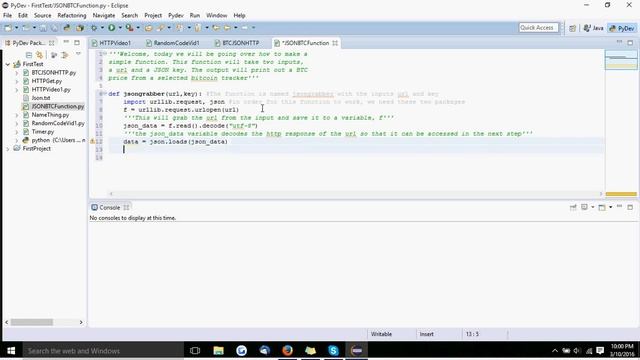Open the Run dropdown arrow beside play button

(x=120, y=28)
